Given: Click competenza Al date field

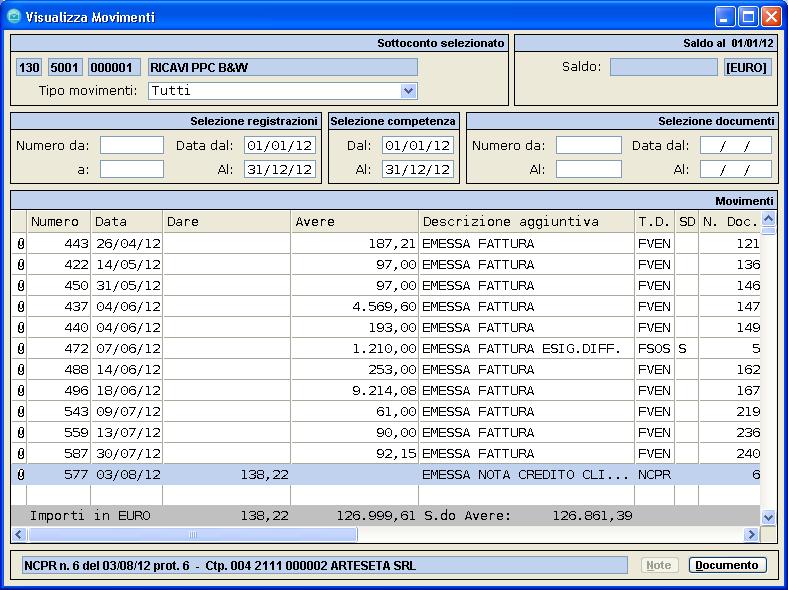Looking at the screenshot, I should pyautogui.click(x=418, y=169).
